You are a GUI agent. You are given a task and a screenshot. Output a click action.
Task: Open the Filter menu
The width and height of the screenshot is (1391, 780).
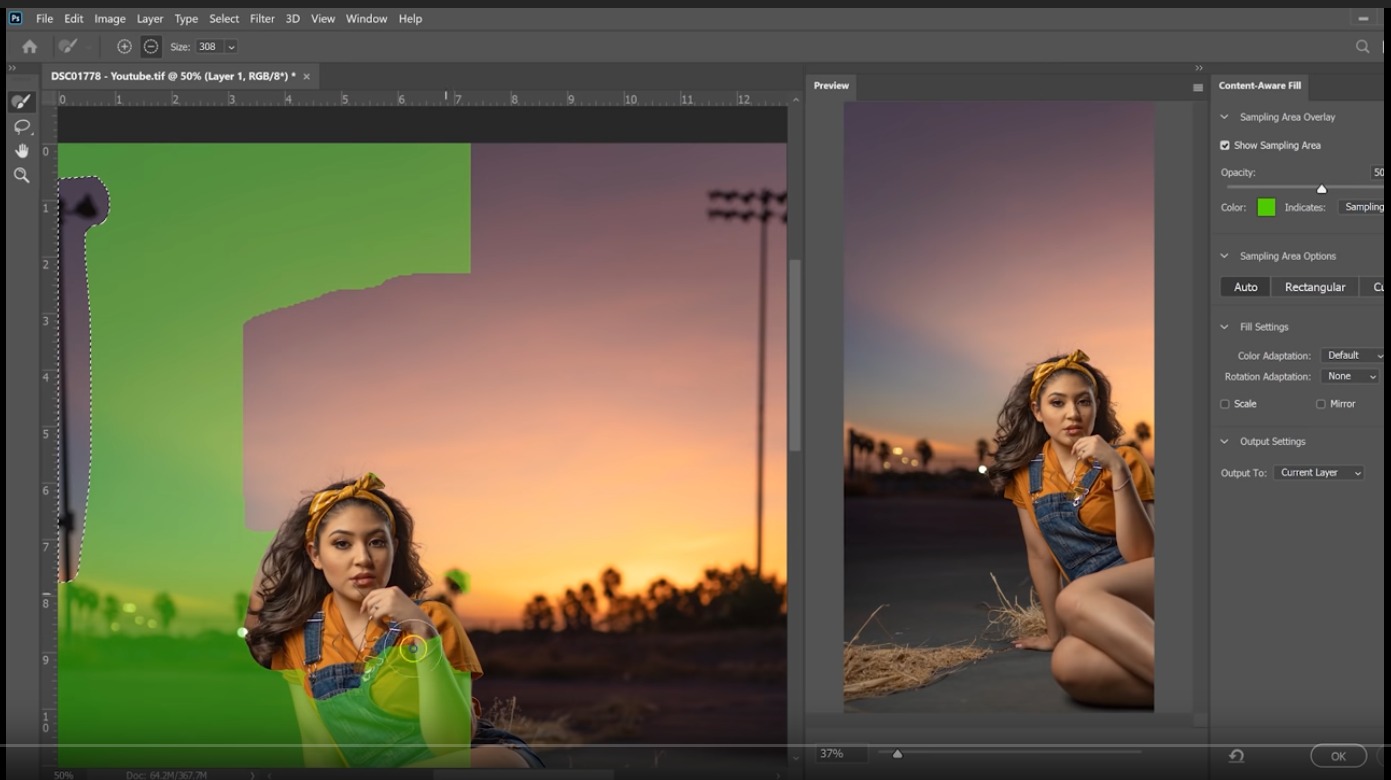[262, 19]
